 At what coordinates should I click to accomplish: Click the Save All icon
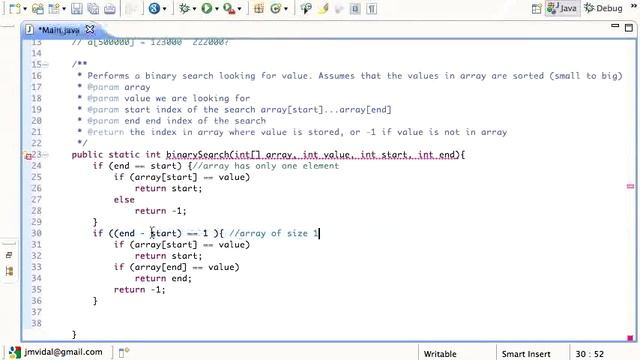(93, 9)
